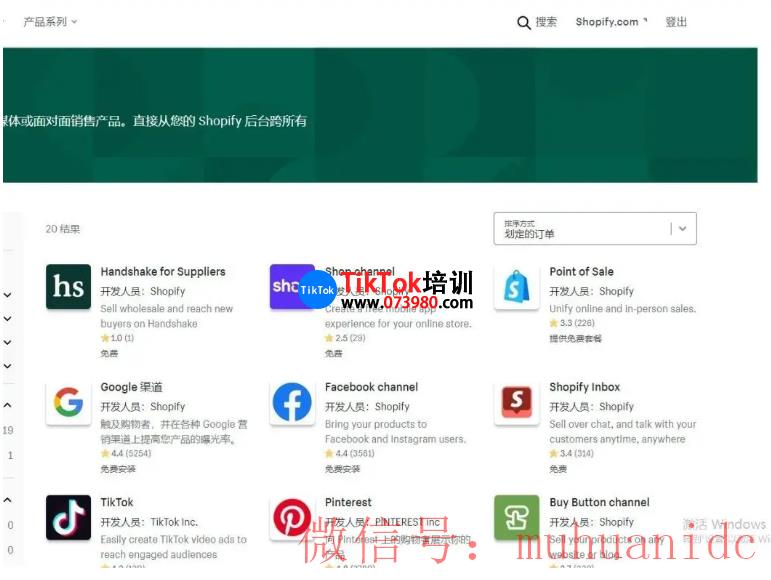This screenshot has height=580, width=771.
Task: Open the sort order dropdown
Action: pos(595,229)
